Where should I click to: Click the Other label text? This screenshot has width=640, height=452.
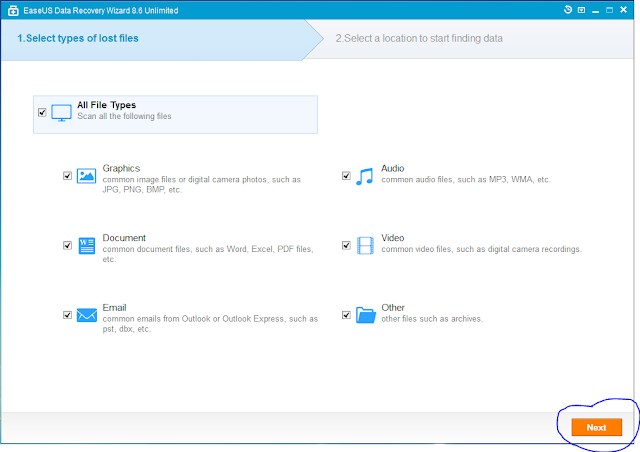(393, 307)
